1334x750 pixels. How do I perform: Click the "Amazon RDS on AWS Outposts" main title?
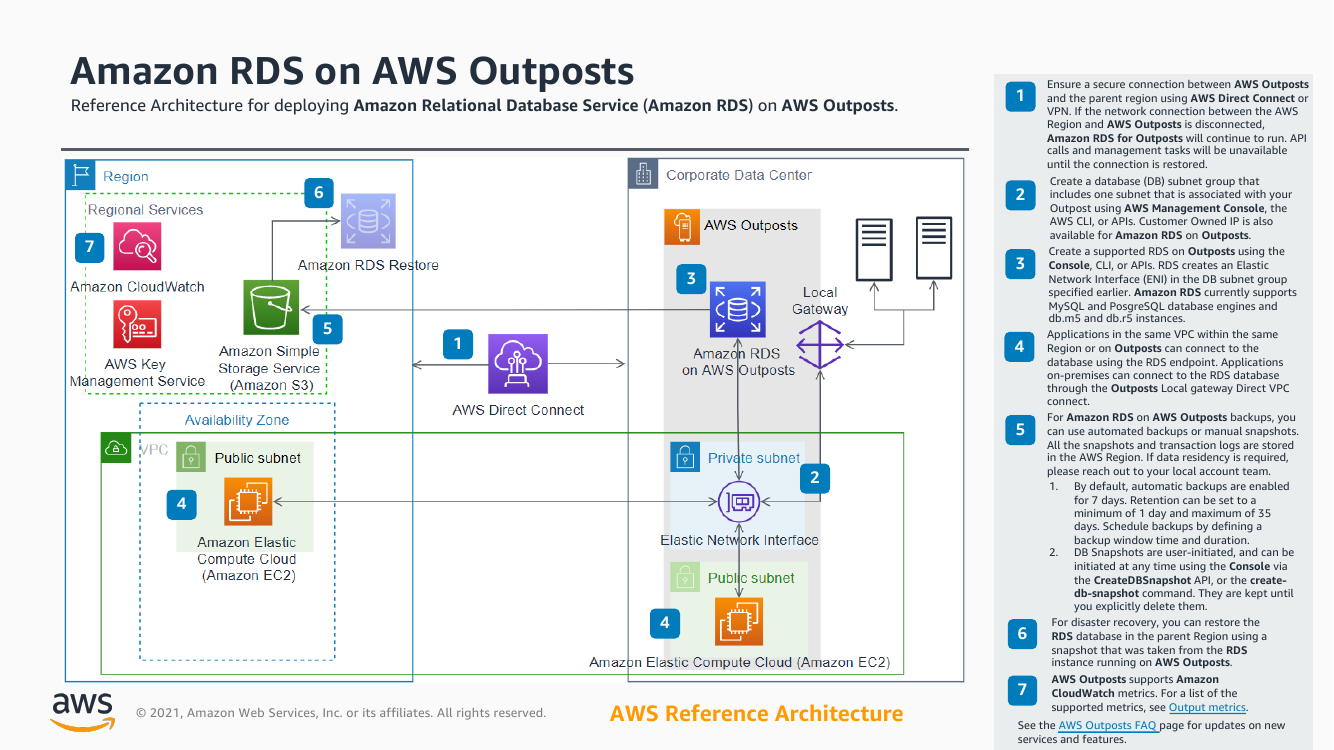[352, 71]
